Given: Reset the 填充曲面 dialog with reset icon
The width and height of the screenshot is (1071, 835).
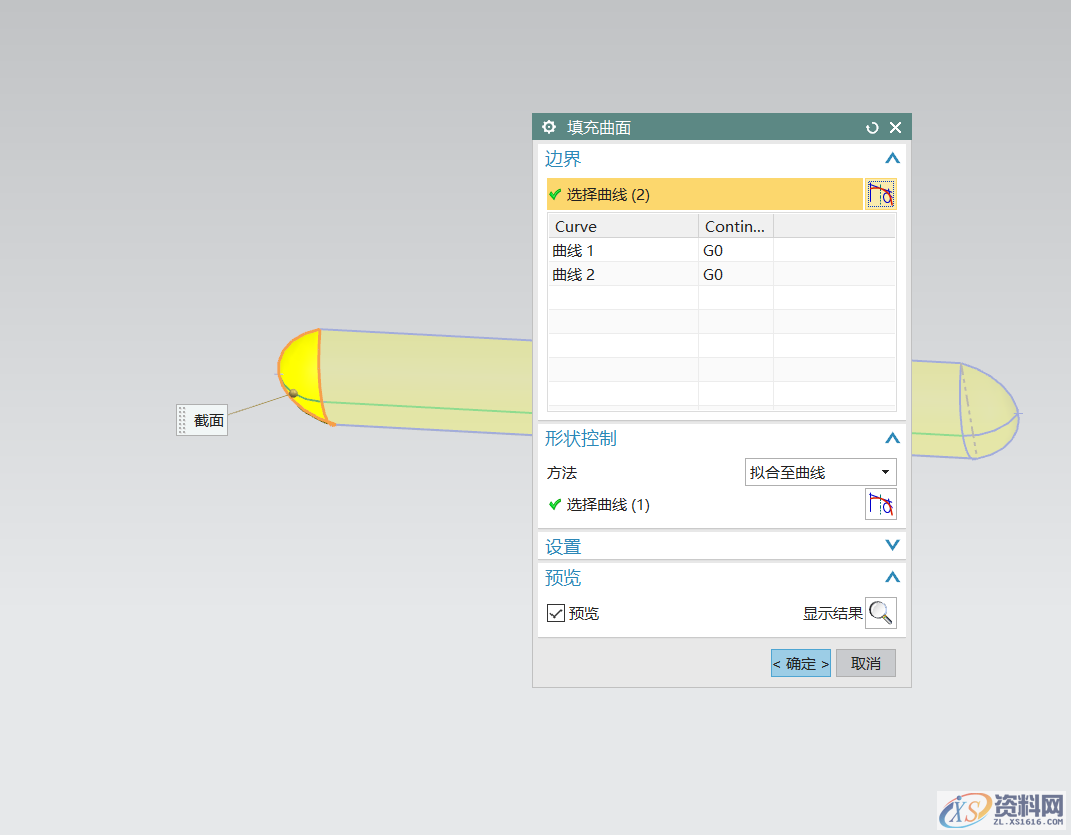Looking at the screenshot, I should (872, 127).
